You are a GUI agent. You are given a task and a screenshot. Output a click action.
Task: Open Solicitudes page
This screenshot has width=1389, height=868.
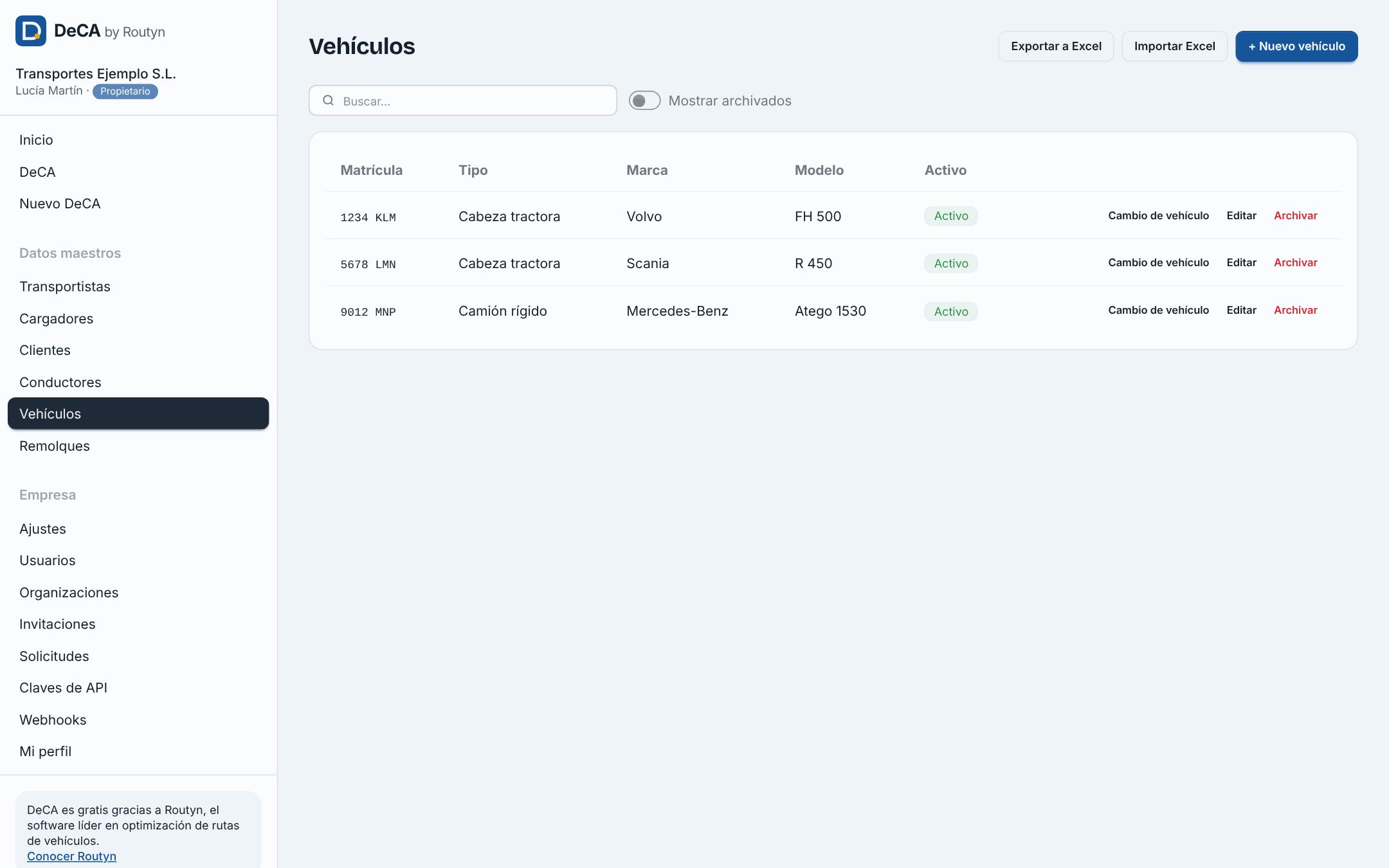138,656
